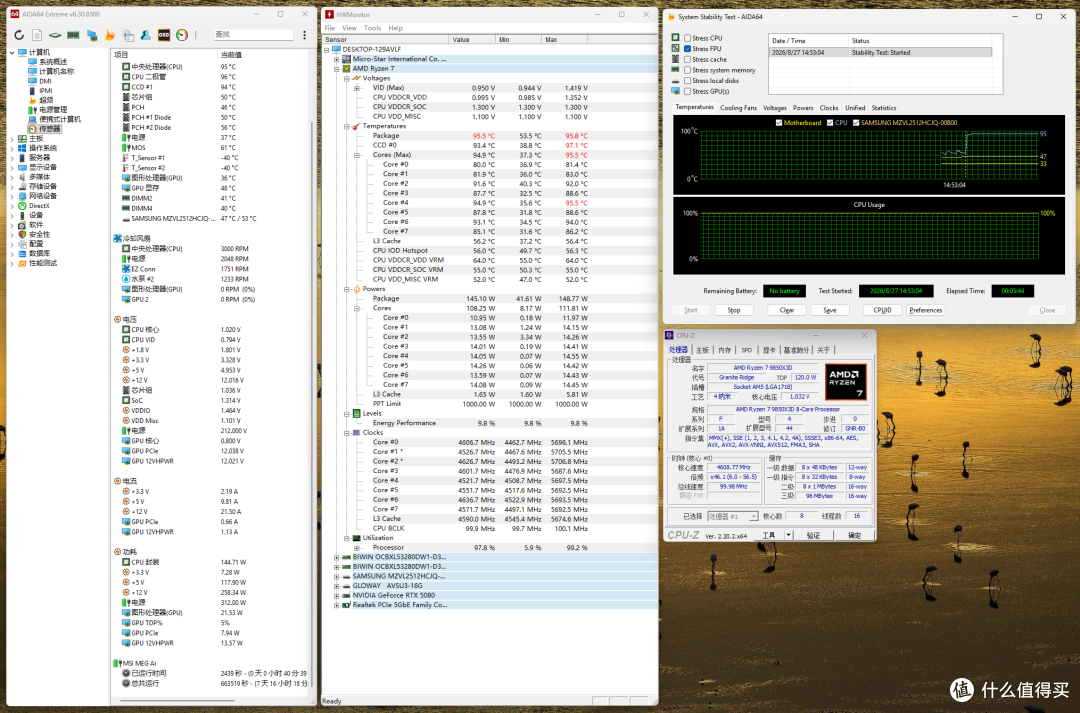Select the Stability Test: Started log row
Viewport: 1080px width, 713px height.
880,52
